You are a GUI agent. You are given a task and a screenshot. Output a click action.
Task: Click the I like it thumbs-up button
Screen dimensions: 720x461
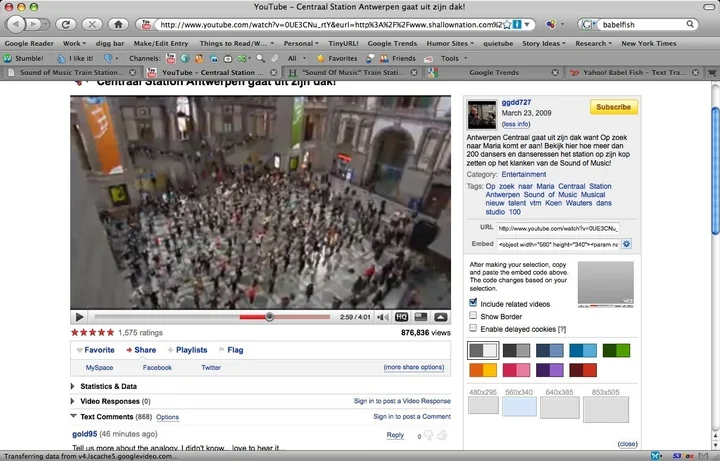click(x=75, y=58)
